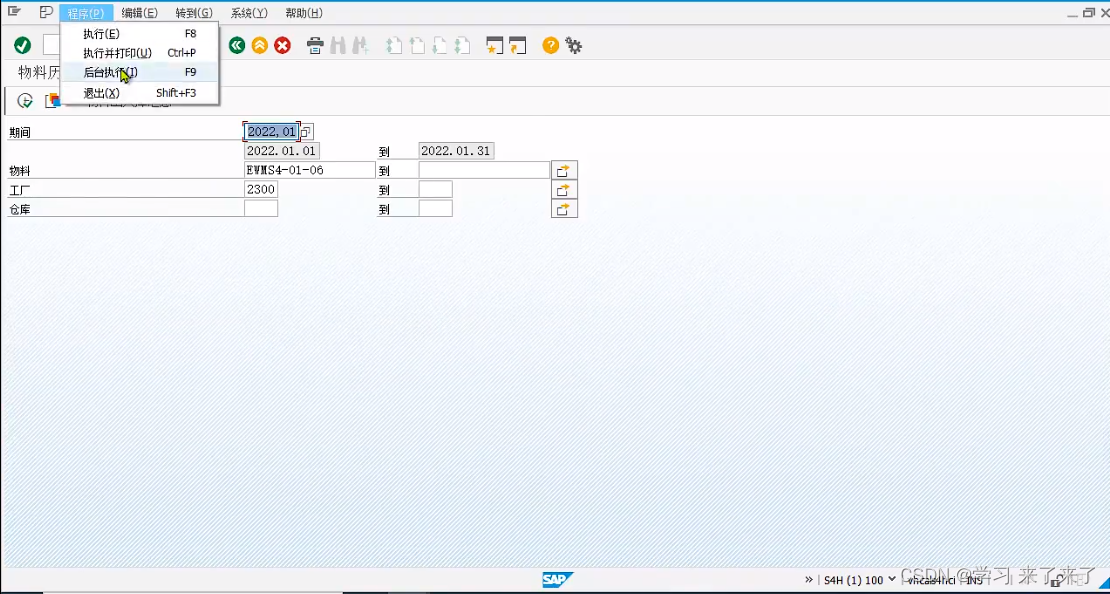
Task: Click the Back navigation arrow icon
Action: coord(237,45)
